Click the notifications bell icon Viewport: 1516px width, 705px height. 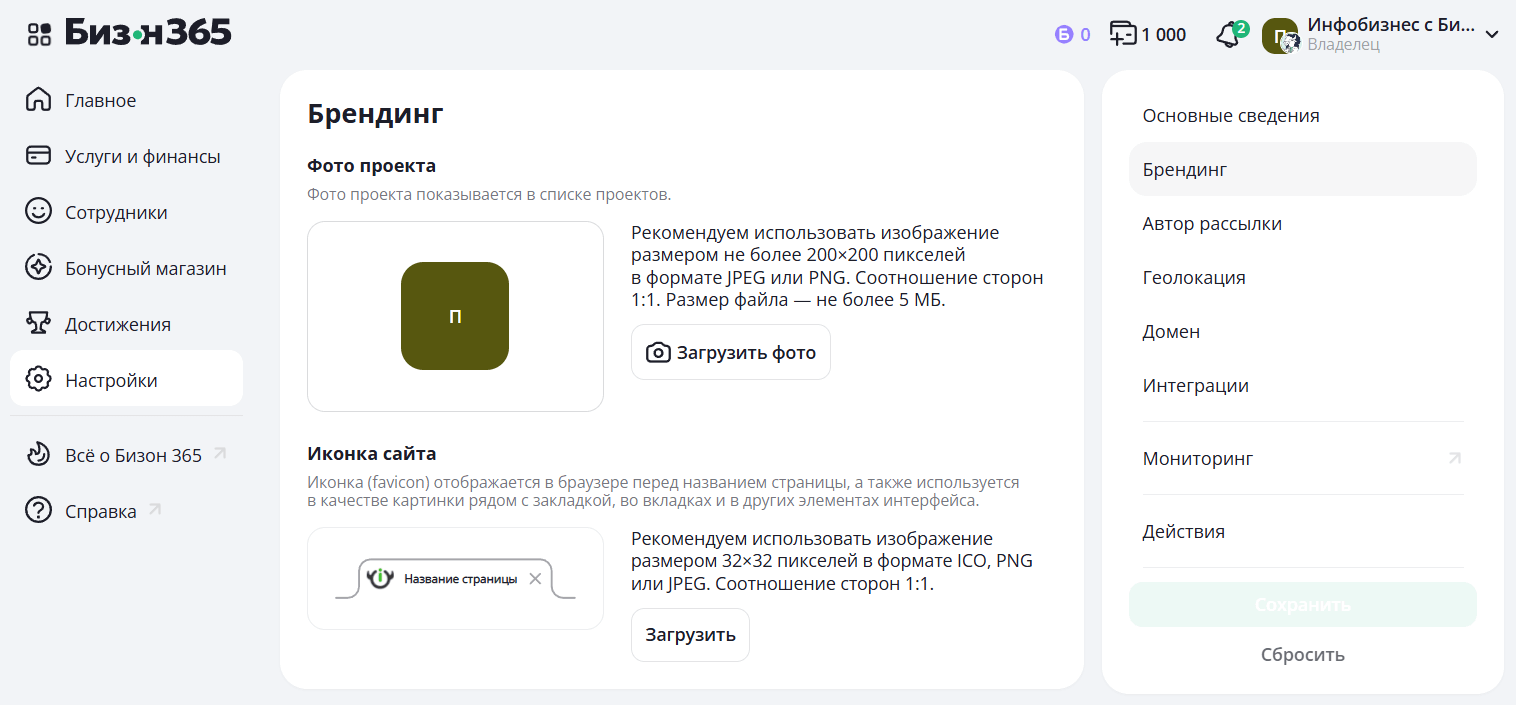(1228, 35)
